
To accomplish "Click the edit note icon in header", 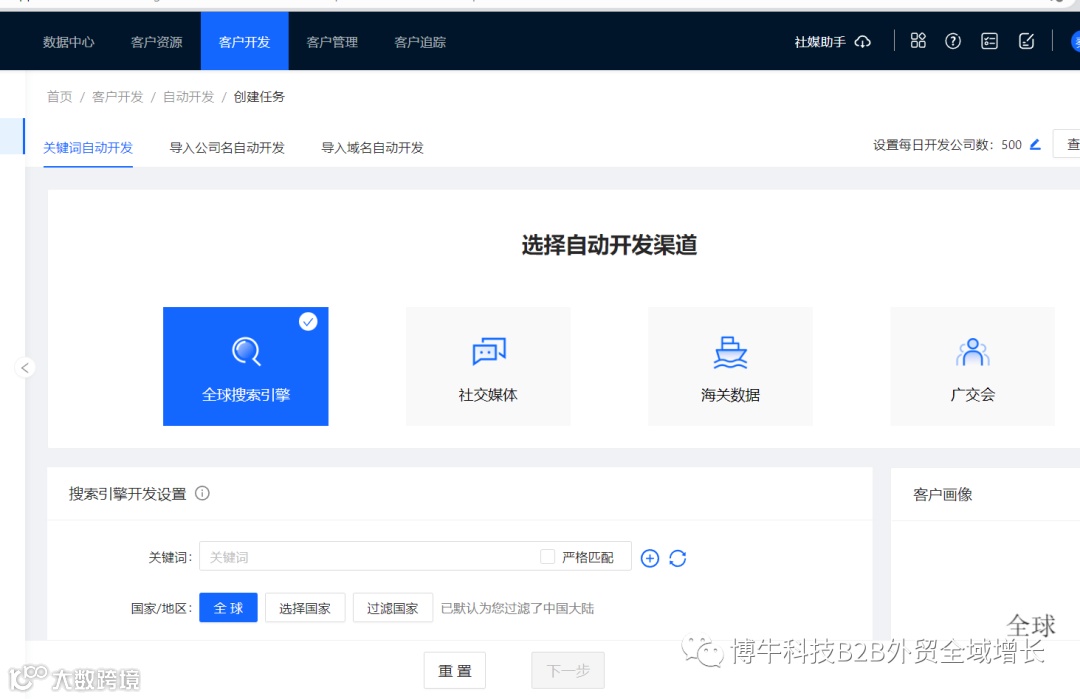I will [x=1026, y=41].
